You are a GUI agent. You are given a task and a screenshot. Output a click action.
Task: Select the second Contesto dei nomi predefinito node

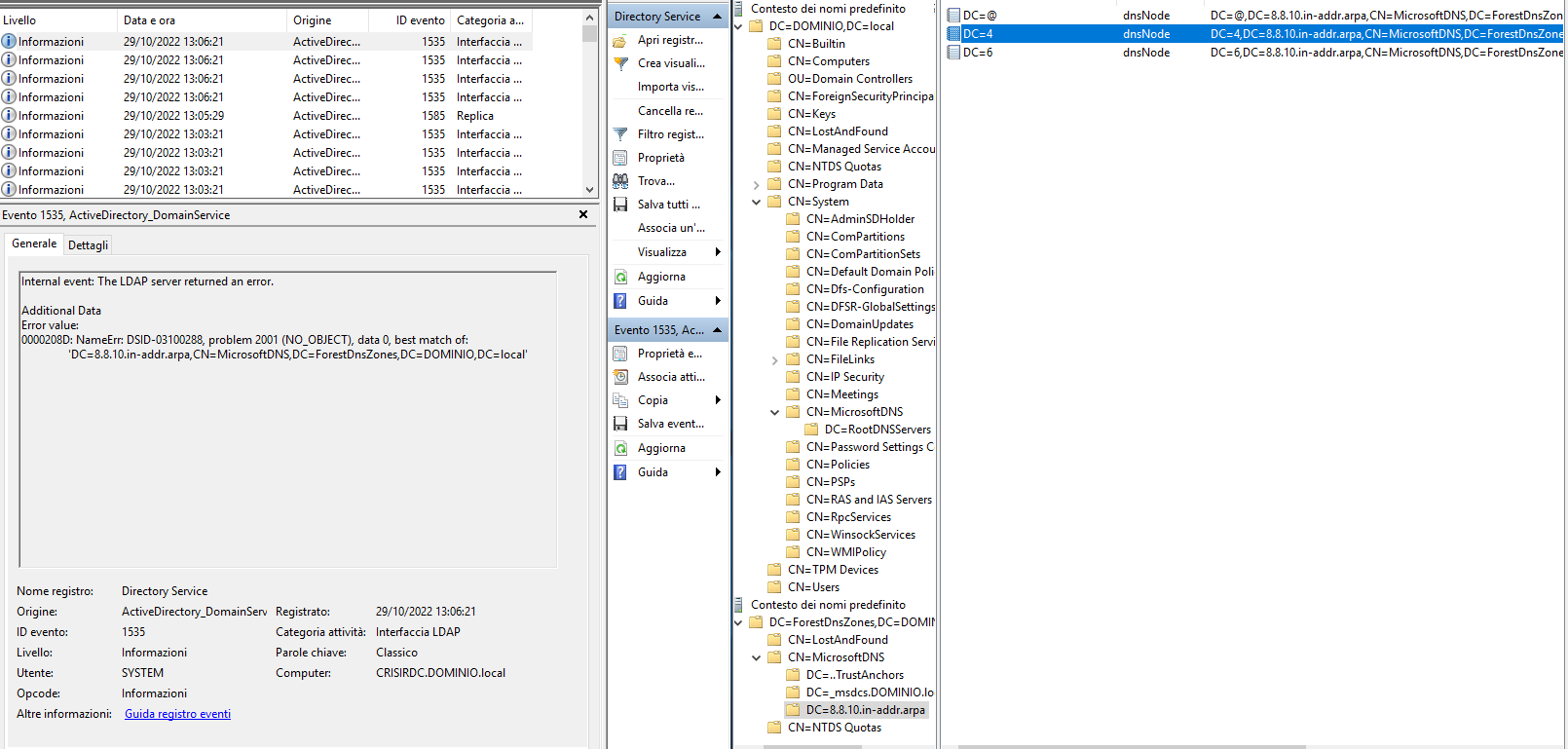(828, 605)
